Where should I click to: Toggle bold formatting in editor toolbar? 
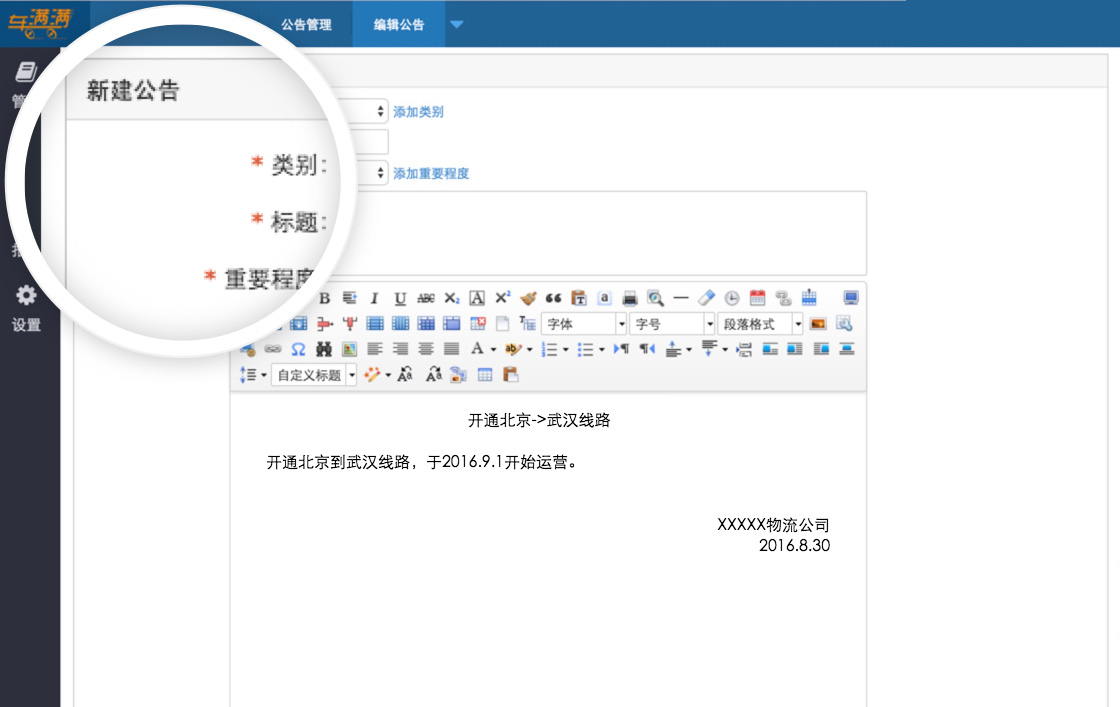(x=324, y=298)
